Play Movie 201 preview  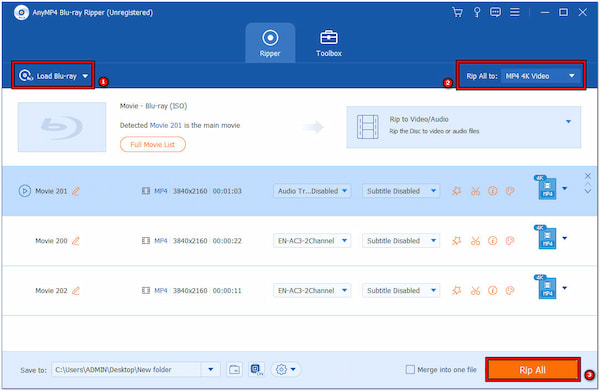pyautogui.click(x=24, y=191)
